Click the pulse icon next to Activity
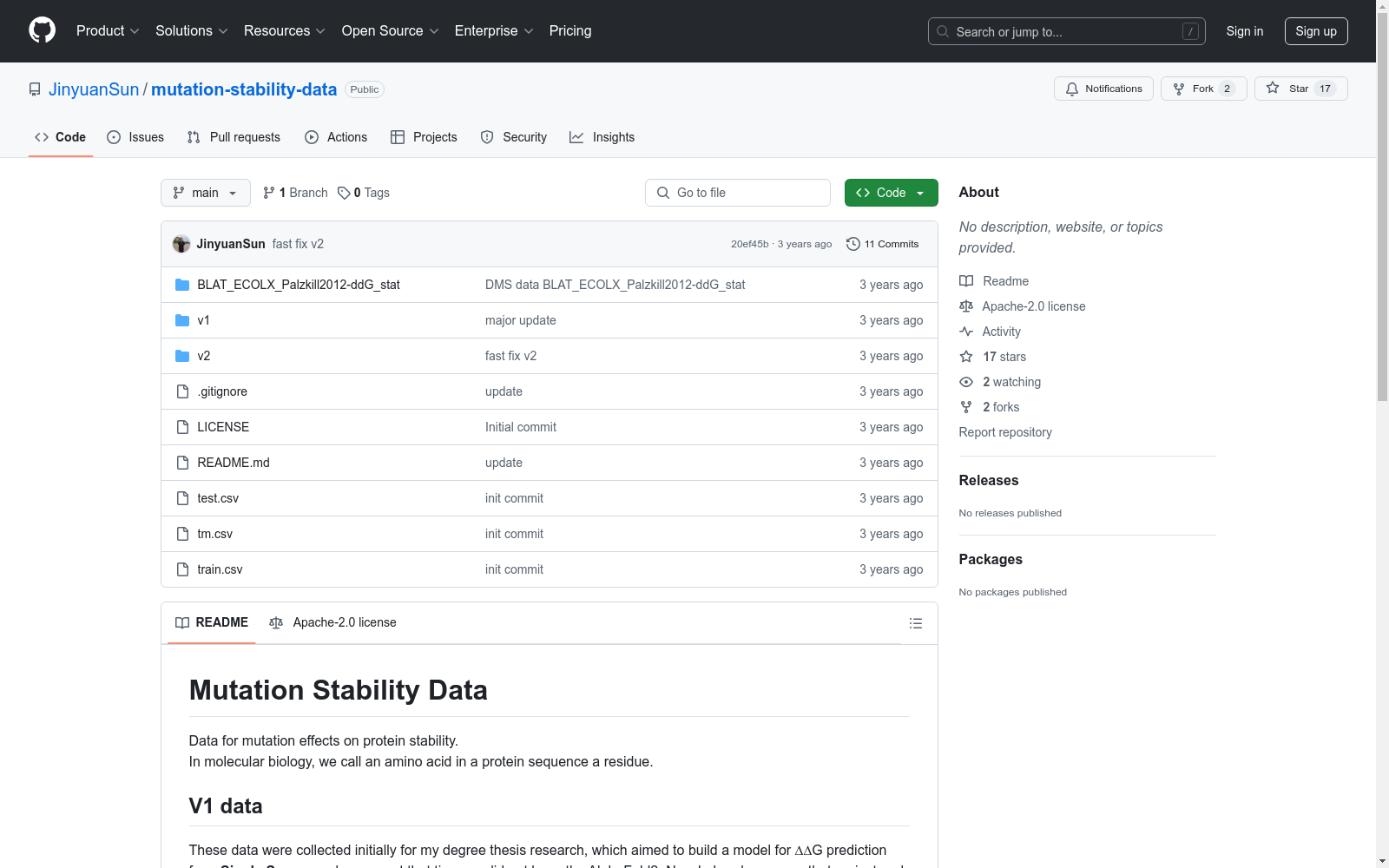The image size is (1389, 868). coord(966,332)
